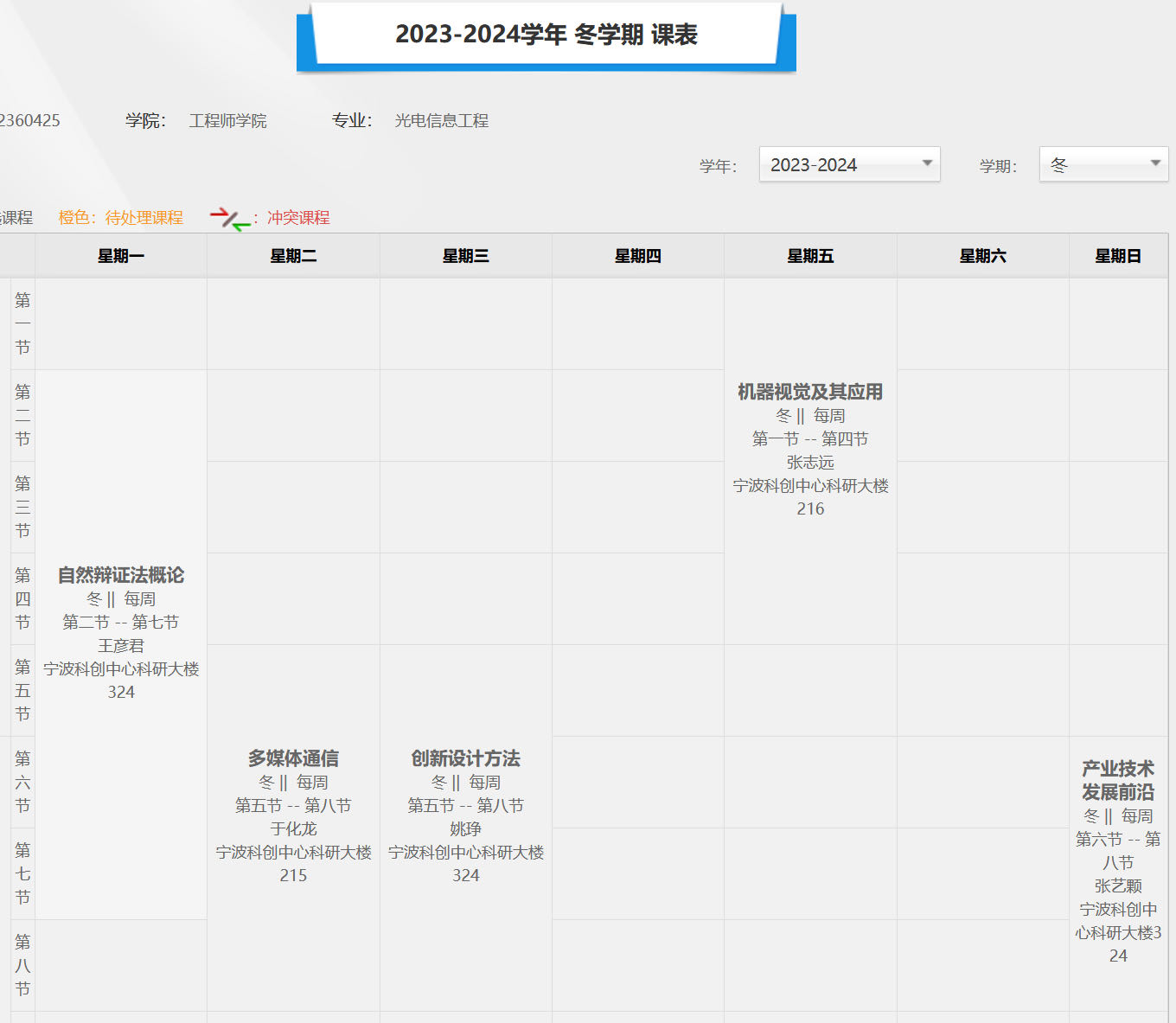Open the 机器视觉及其应用 course title
Screen dimensions: 1176x1023
coord(810,392)
